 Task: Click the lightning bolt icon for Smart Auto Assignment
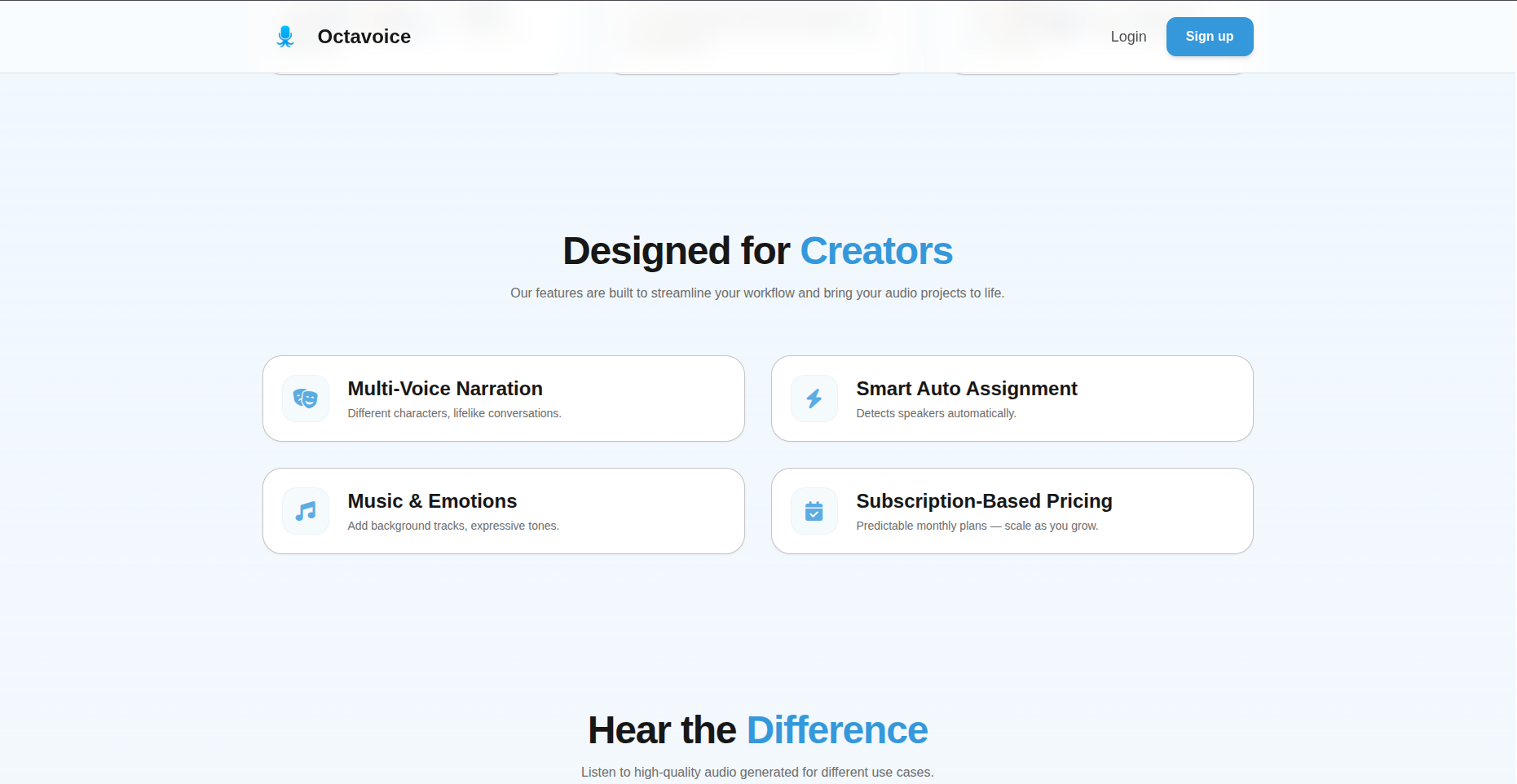pos(814,399)
